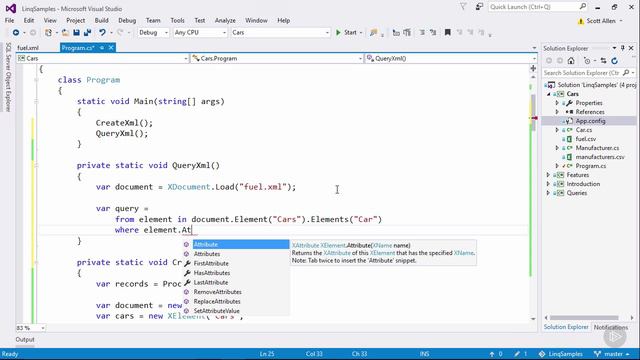The height and width of the screenshot is (360, 640).
Task: Expand the References node
Action: click(x=557, y=112)
